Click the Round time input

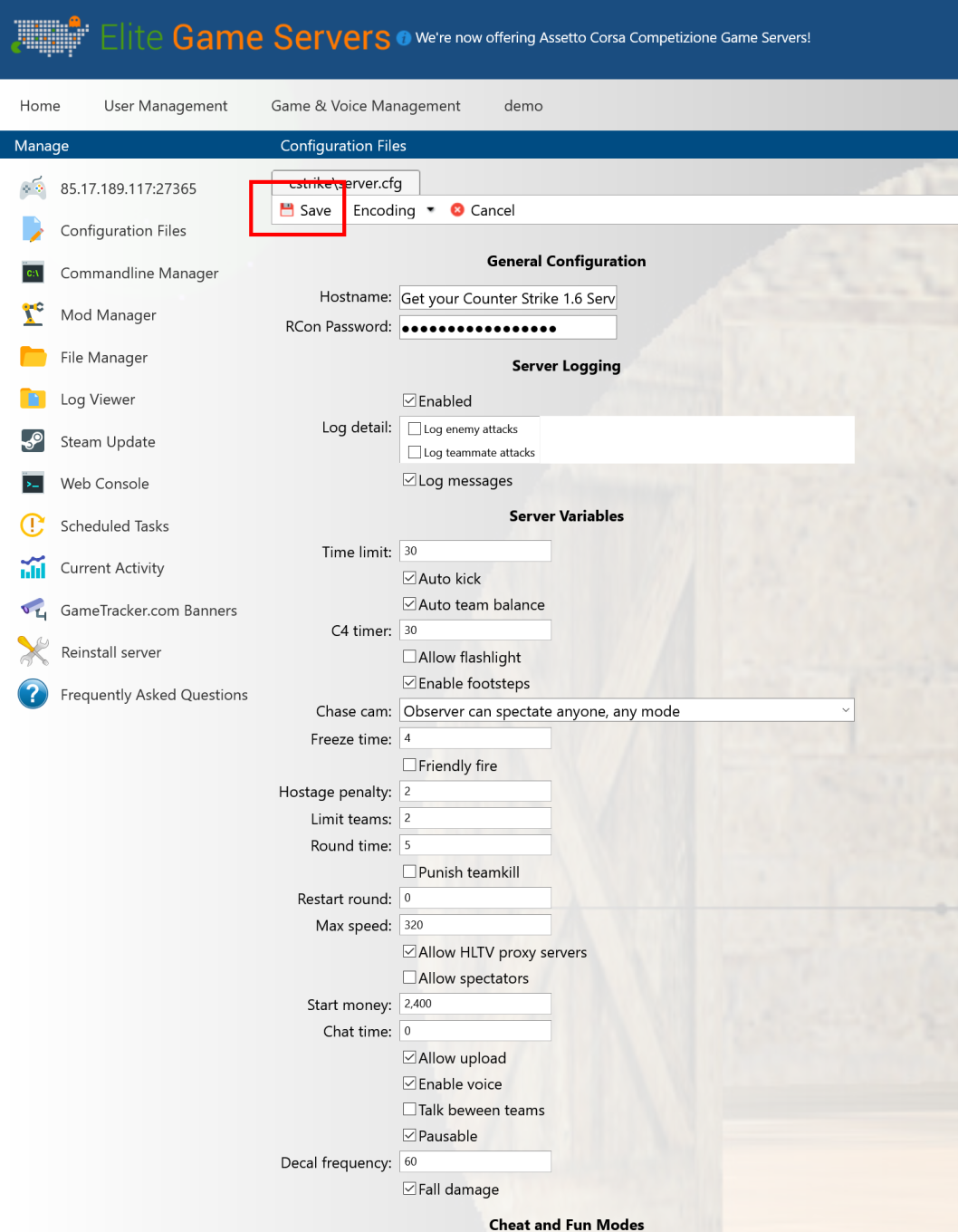tap(475, 845)
